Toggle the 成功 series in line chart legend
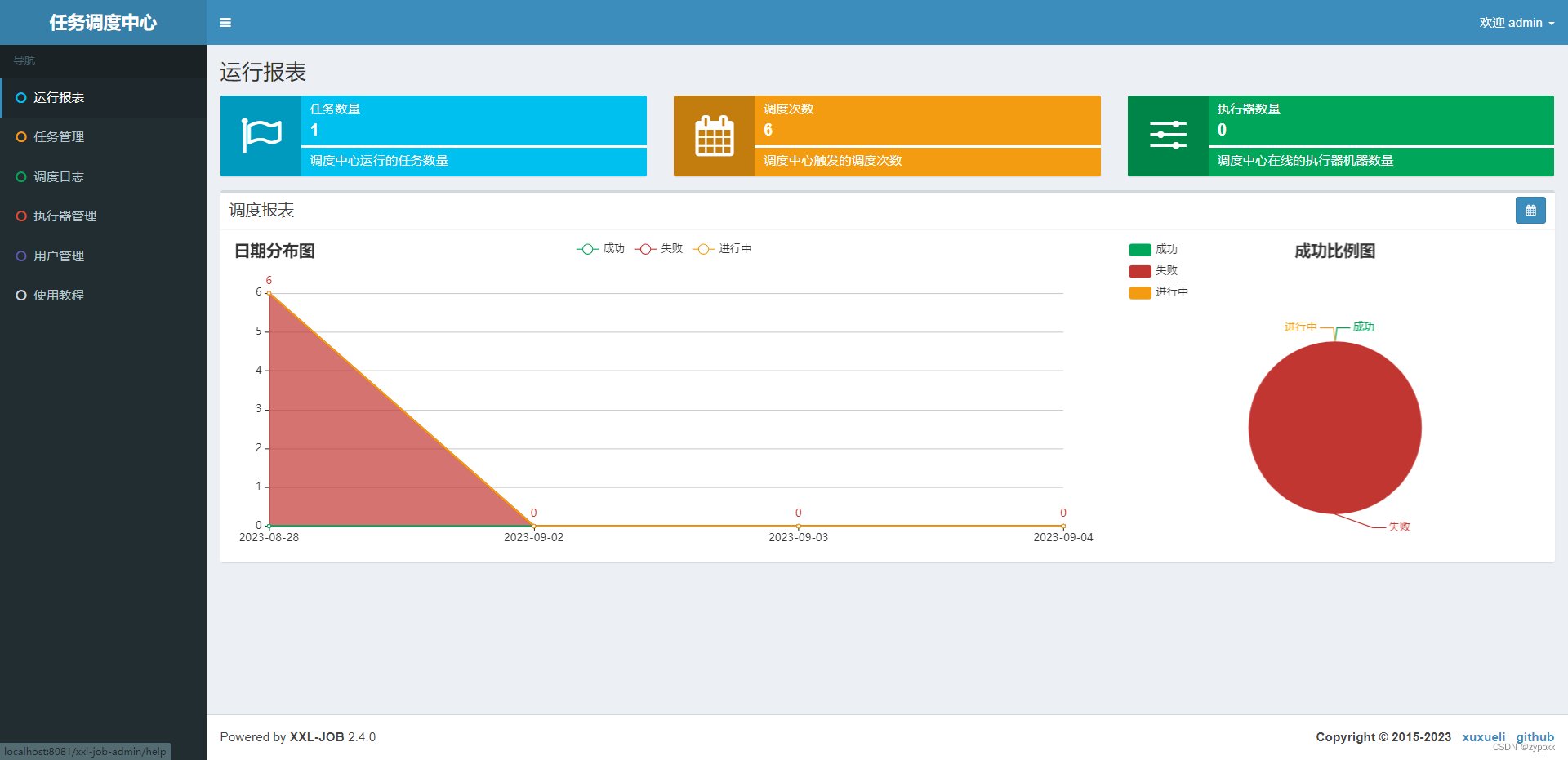This screenshot has height=760, width=1568. [x=600, y=249]
